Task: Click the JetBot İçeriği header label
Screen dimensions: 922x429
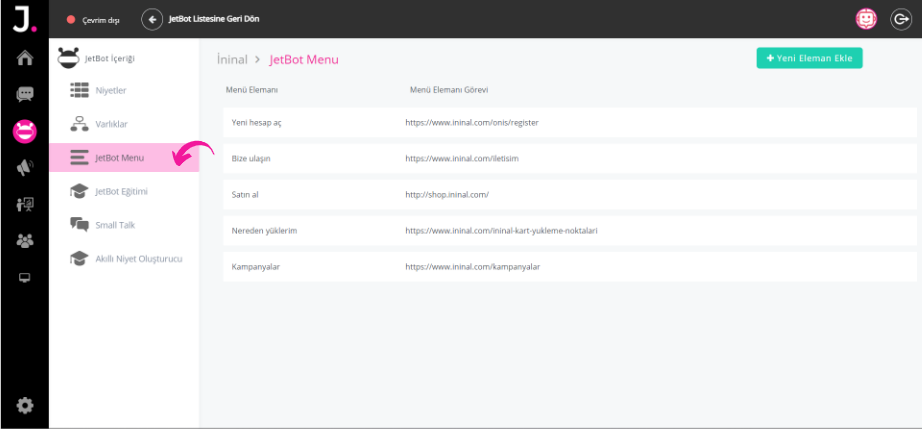Action: pos(110,58)
